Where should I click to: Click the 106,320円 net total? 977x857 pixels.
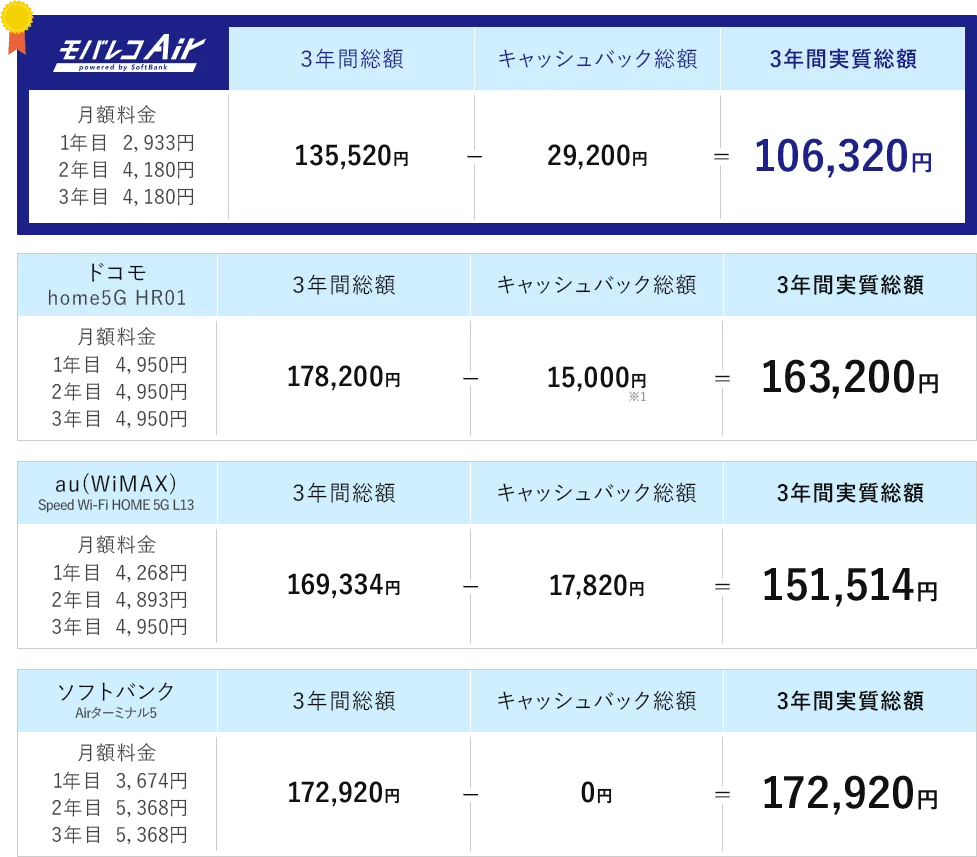[842, 157]
